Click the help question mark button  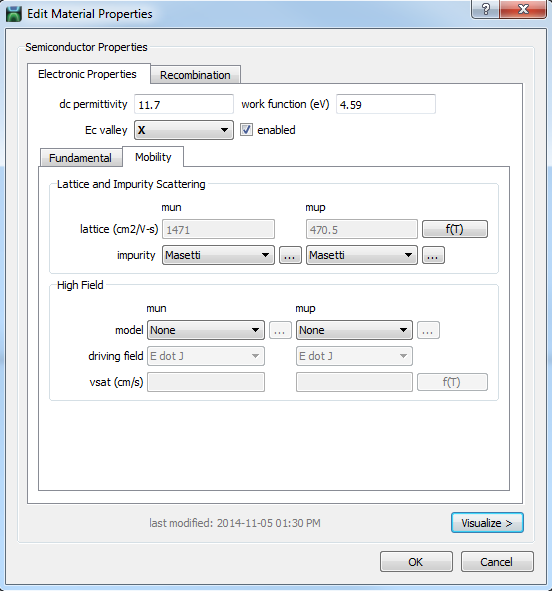tap(485, 9)
